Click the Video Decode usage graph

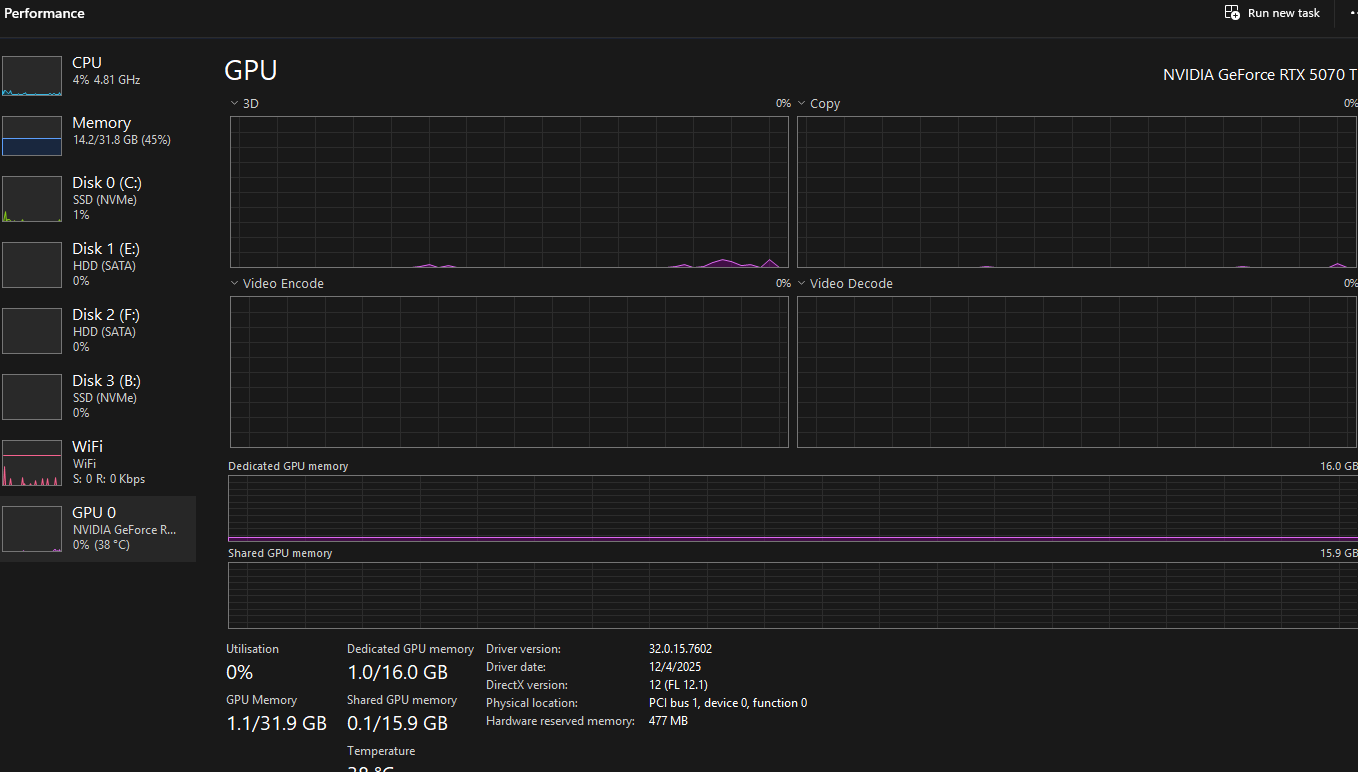click(1077, 372)
